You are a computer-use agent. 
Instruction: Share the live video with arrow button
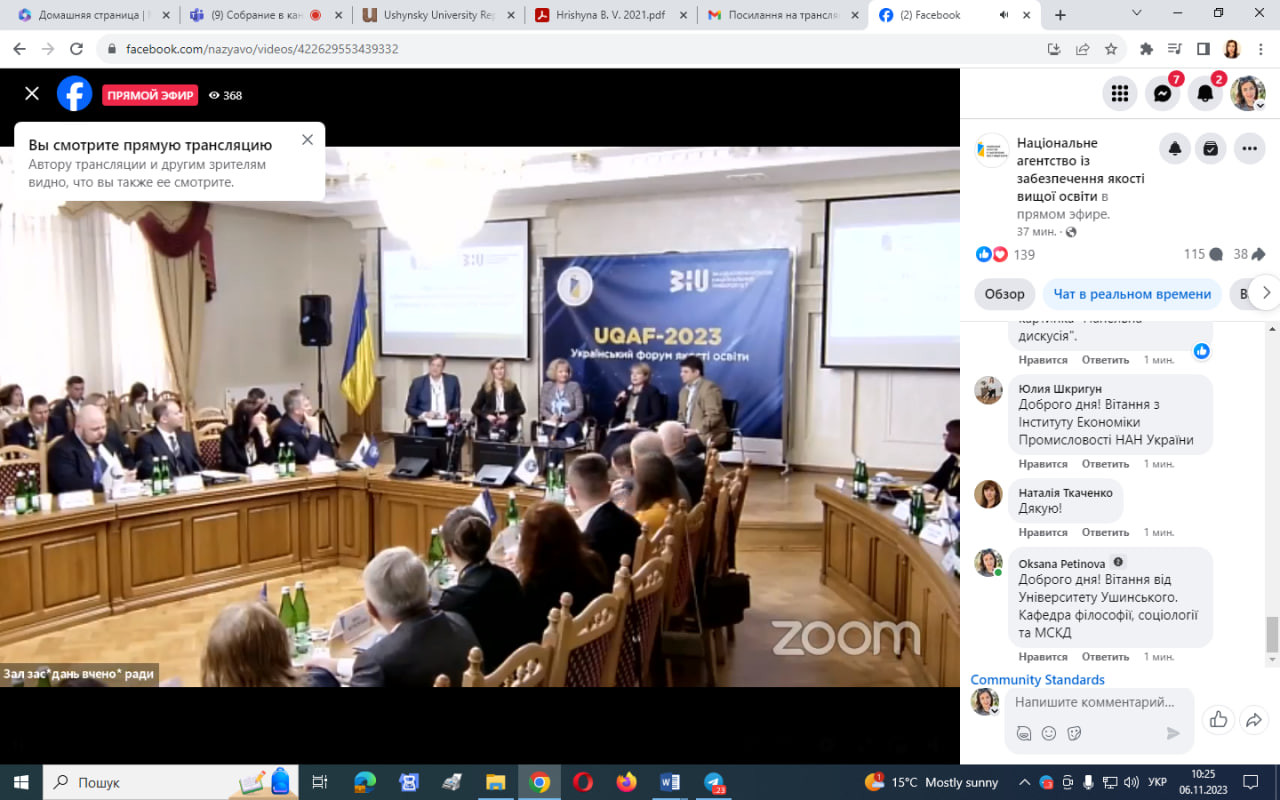(1253, 719)
